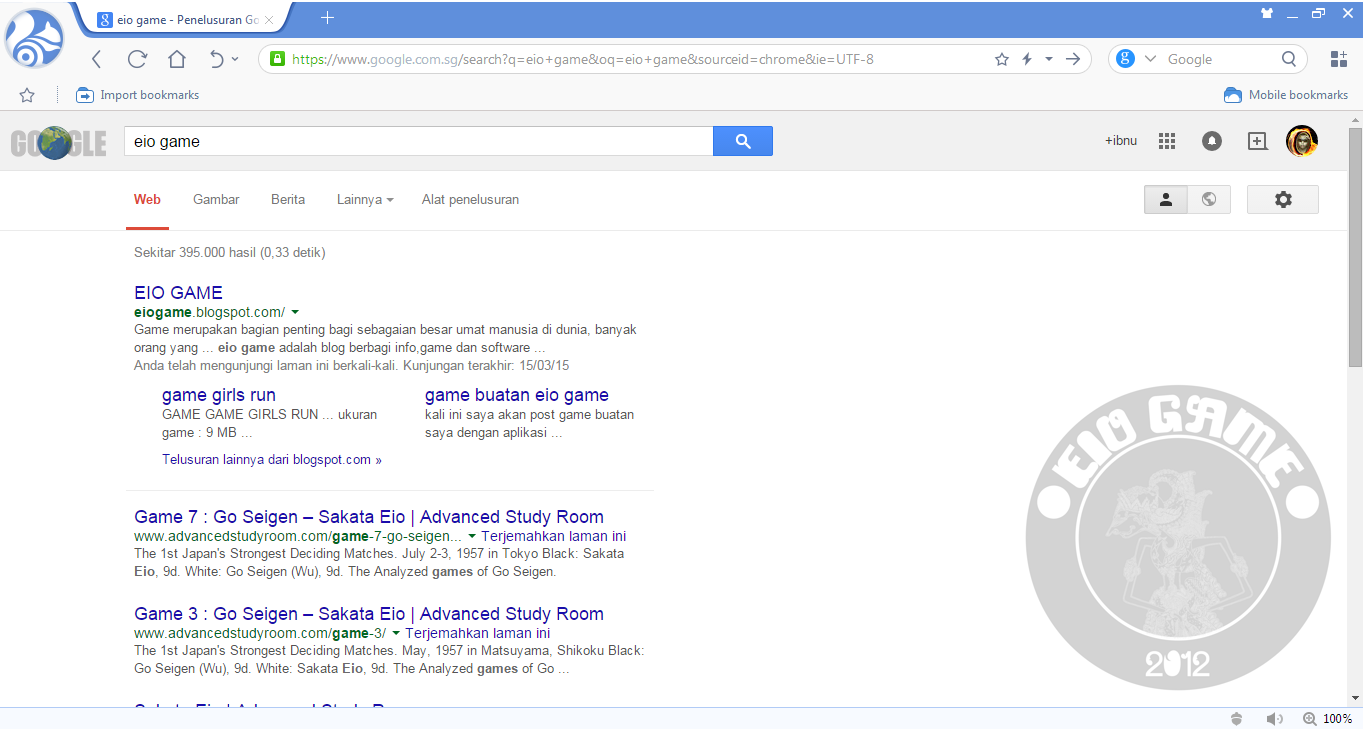Open the 'game buatan eio game' sitelink
This screenshot has width=1365, height=729.
[517, 395]
